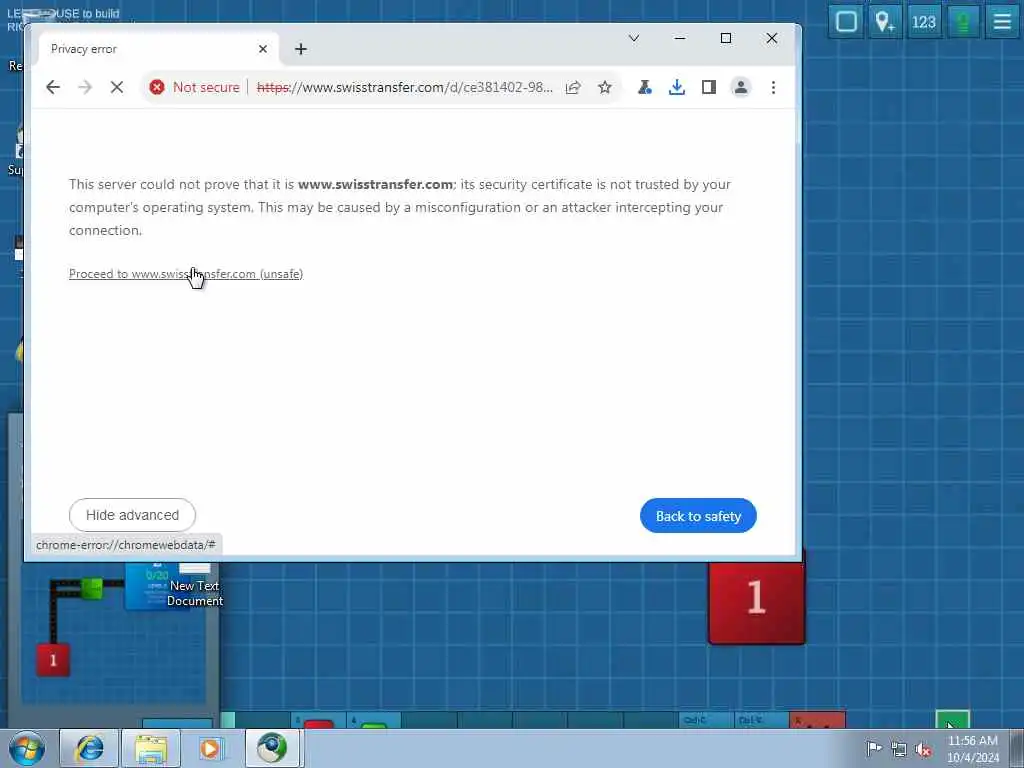Image resolution: width=1024 pixels, height=768 pixels.
Task: Click the add location pin icon
Action: pos(885,22)
